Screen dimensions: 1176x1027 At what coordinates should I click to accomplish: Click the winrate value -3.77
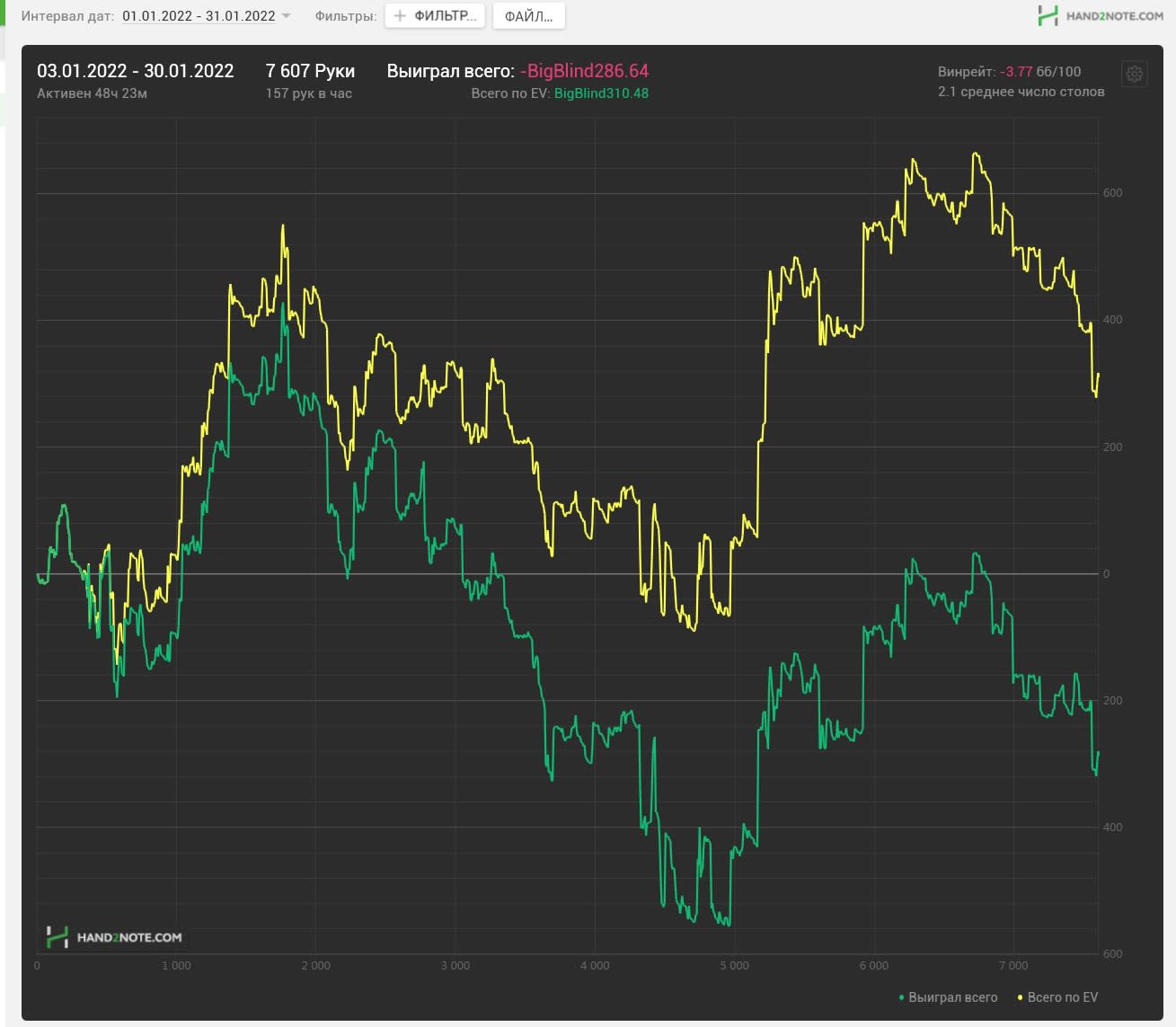pos(1016,72)
